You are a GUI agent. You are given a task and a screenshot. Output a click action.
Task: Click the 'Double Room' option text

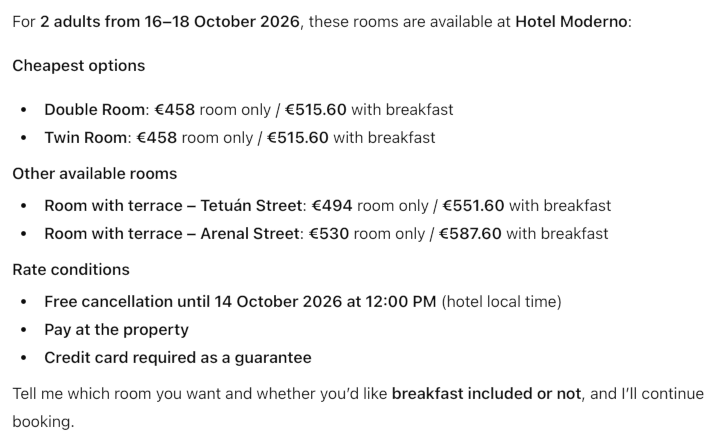coord(94,110)
